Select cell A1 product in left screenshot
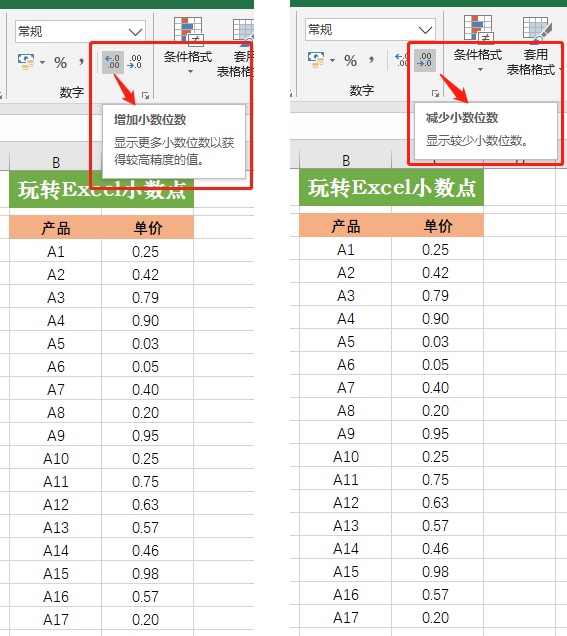The width and height of the screenshot is (567, 636). point(56,251)
